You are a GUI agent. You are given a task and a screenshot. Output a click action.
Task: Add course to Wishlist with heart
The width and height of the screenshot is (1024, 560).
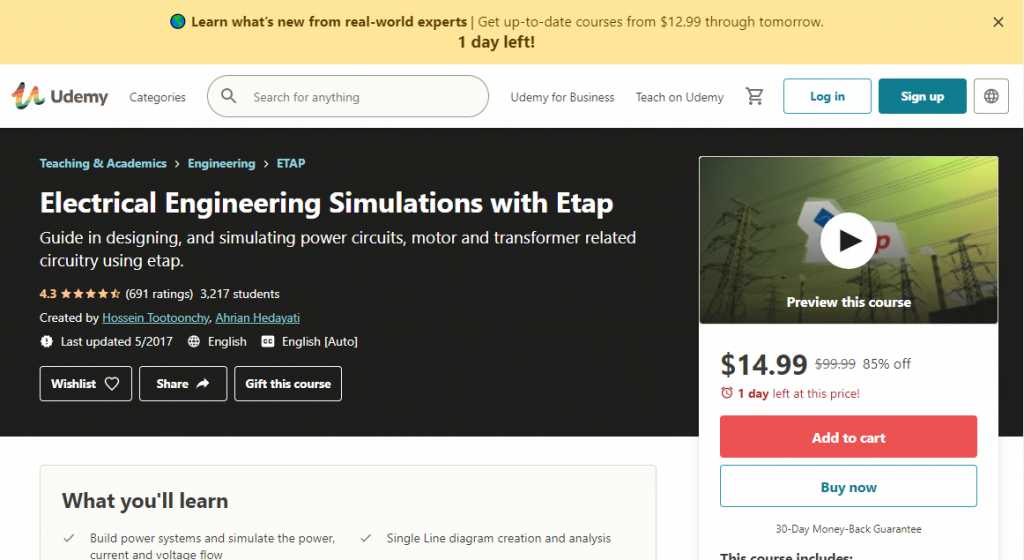pyautogui.click(x=86, y=384)
